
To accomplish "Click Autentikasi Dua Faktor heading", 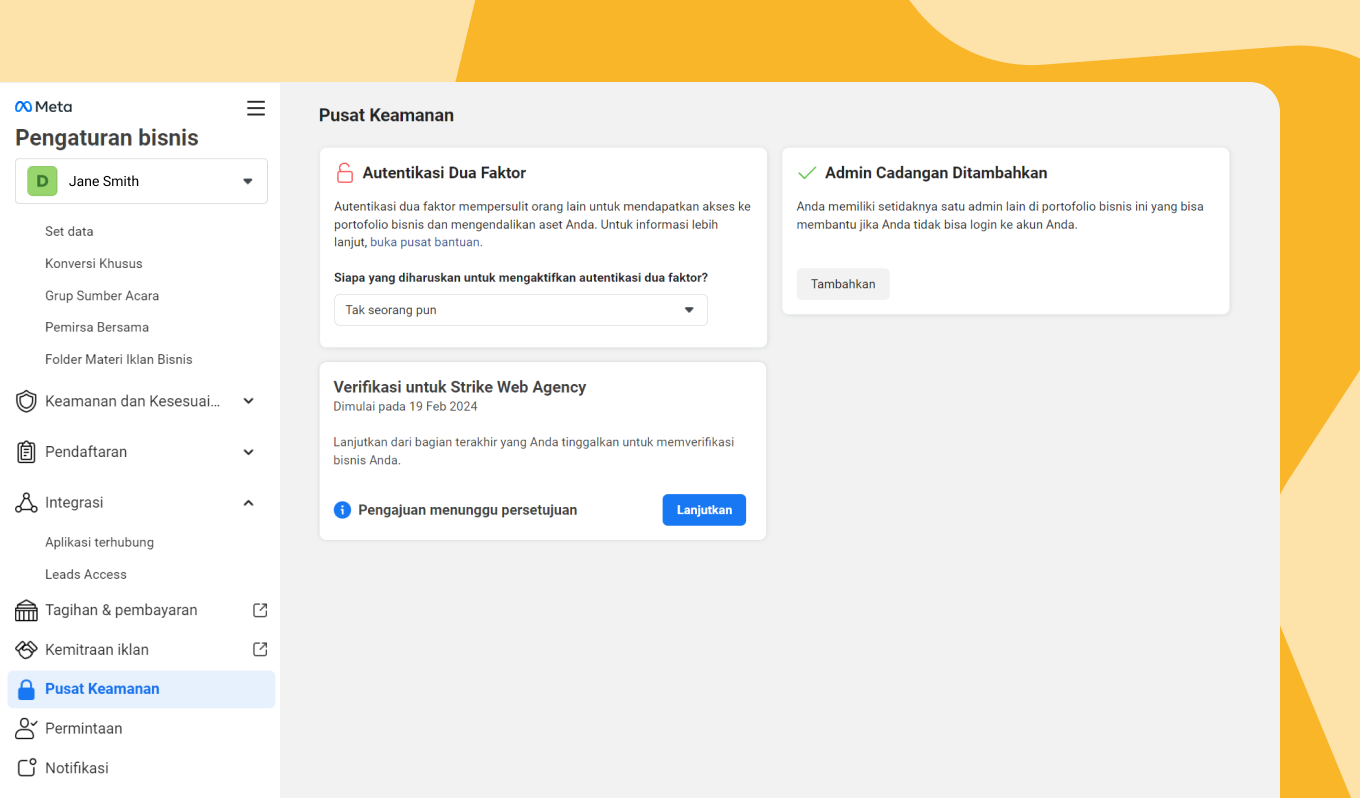I will [x=444, y=173].
